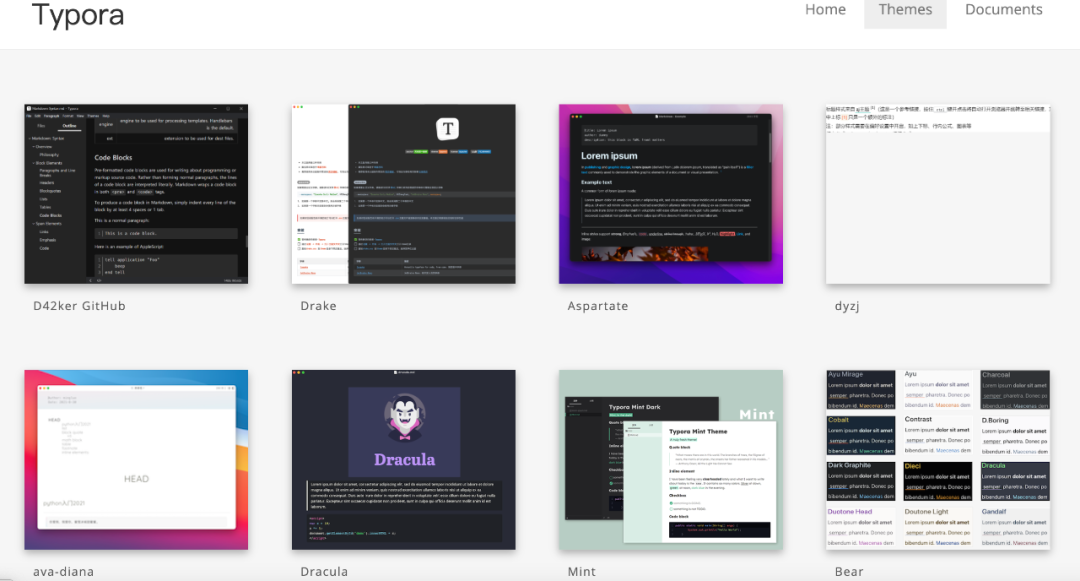Open the Aspartate theme preview image
The height and width of the screenshot is (581, 1080).
671,194
